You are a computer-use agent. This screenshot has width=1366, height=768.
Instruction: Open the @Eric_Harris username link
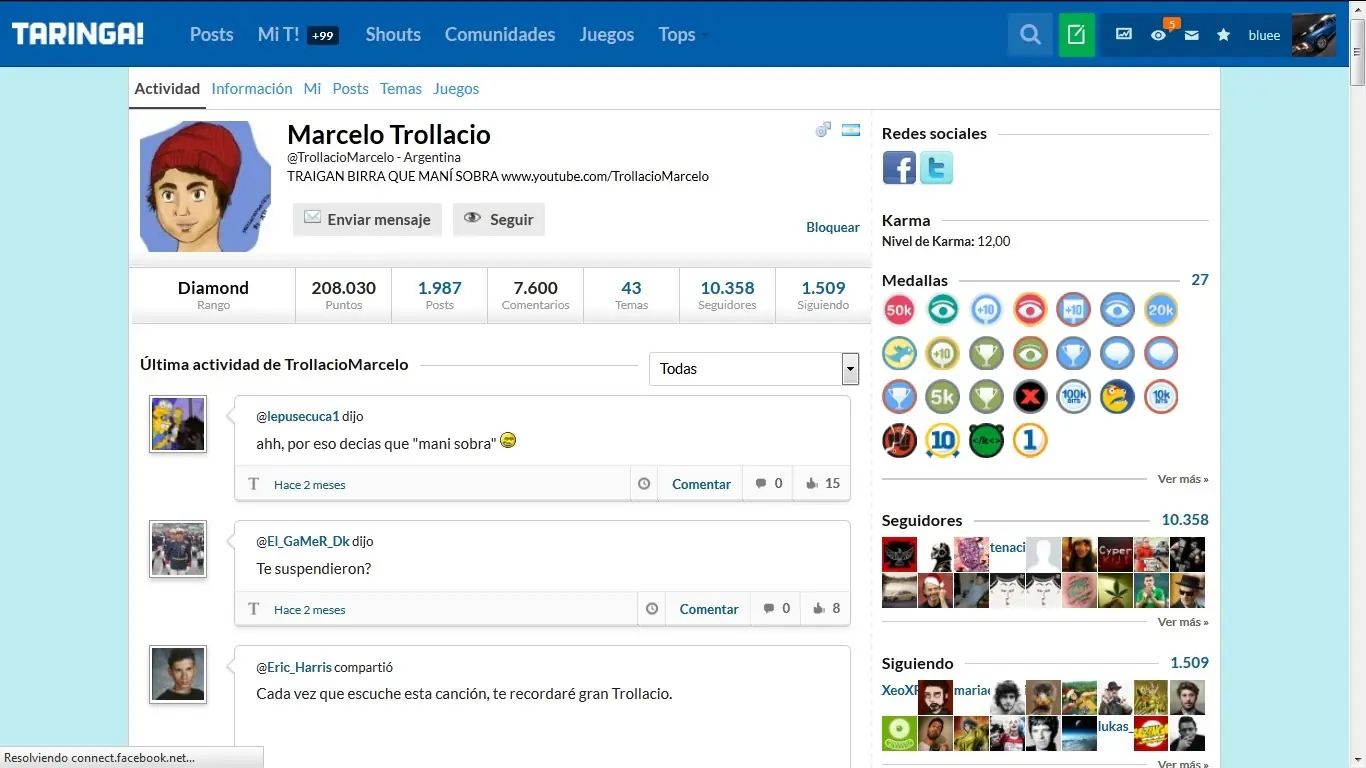(294, 667)
